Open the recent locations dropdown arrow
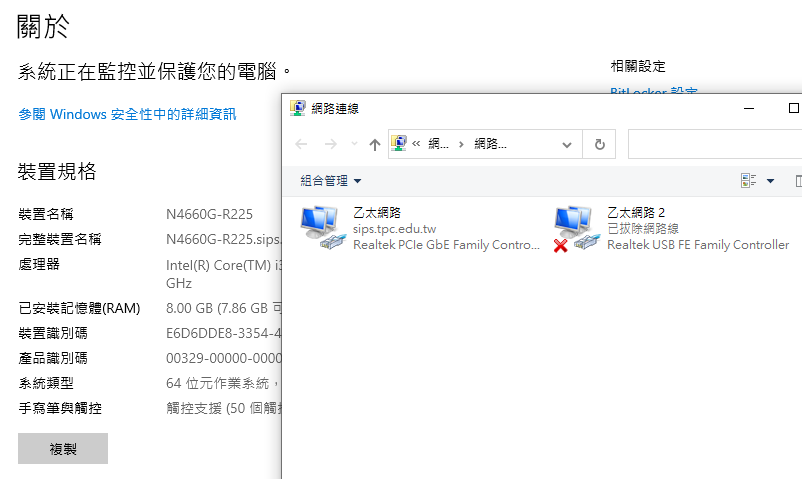The width and height of the screenshot is (802, 479). pyautogui.click(x=352, y=145)
